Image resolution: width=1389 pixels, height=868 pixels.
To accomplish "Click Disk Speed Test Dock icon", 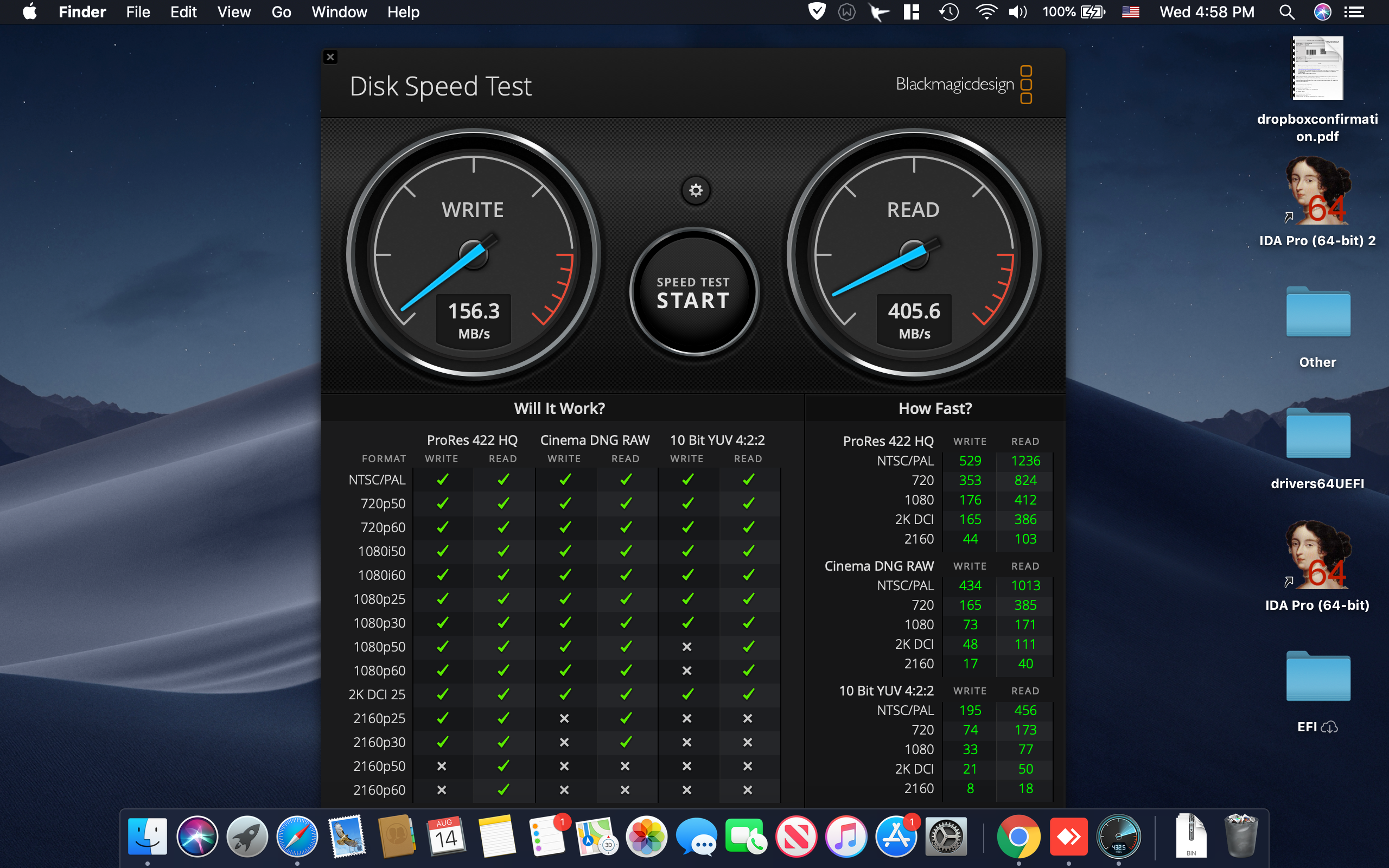I will tap(1118, 837).
